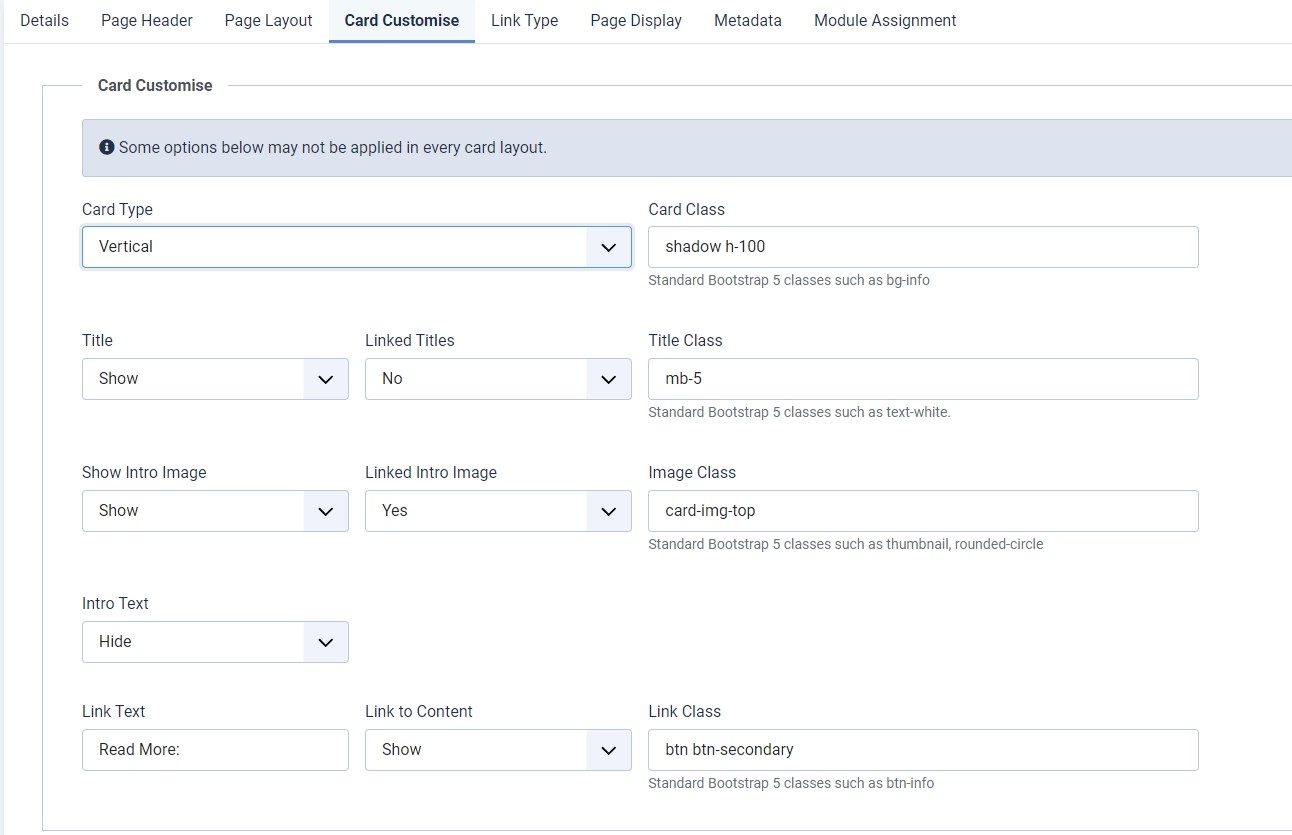Click the Show Intro Image label

click(x=144, y=473)
